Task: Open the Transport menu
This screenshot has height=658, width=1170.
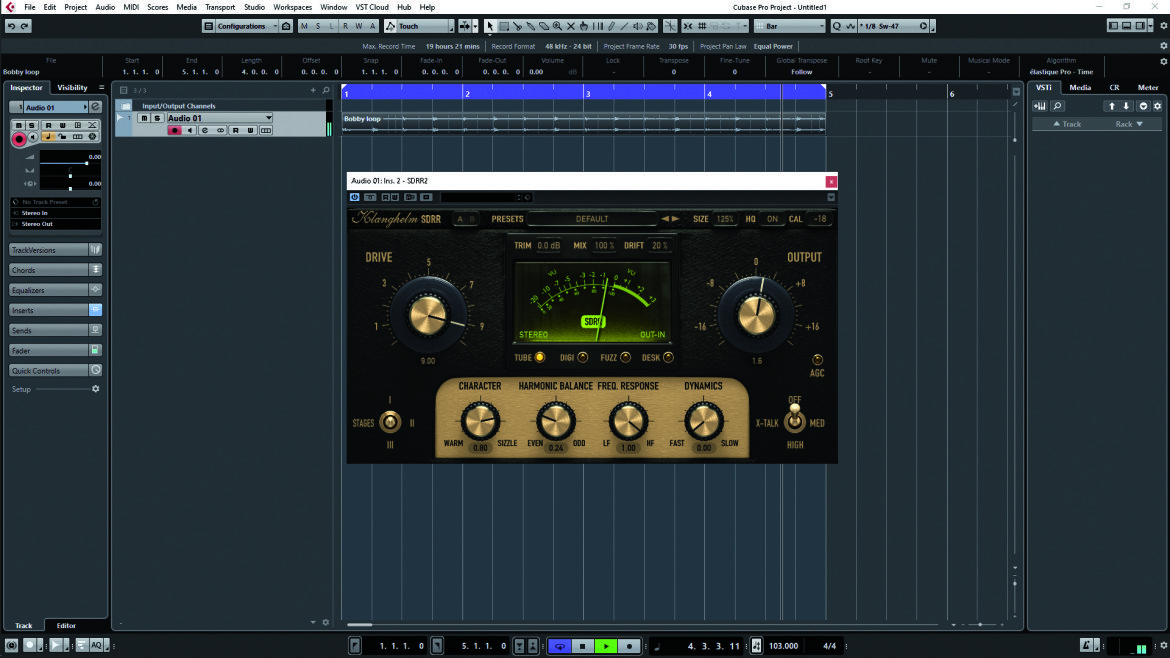Action: click(x=220, y=7)
